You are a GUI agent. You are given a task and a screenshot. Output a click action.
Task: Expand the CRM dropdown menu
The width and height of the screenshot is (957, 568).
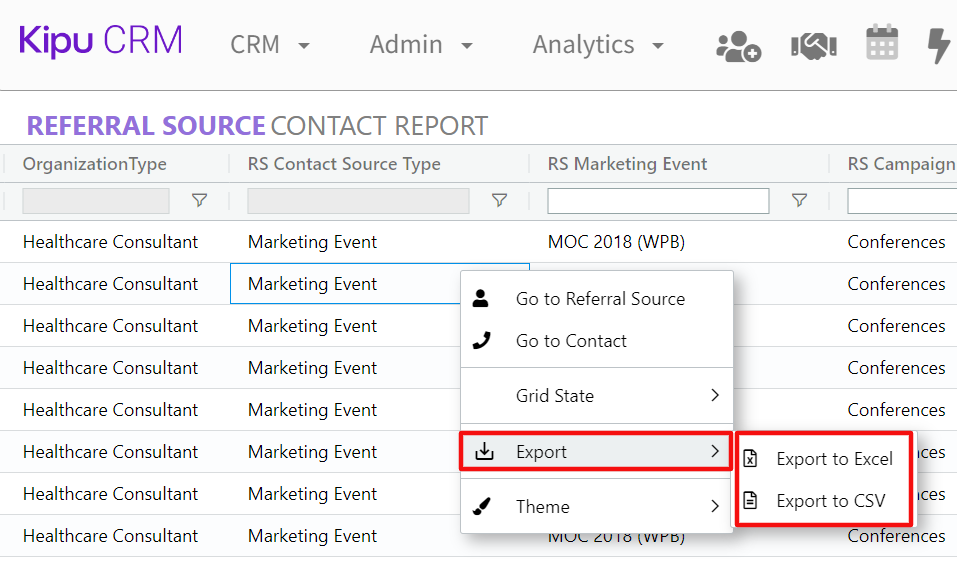click(270, 45)
